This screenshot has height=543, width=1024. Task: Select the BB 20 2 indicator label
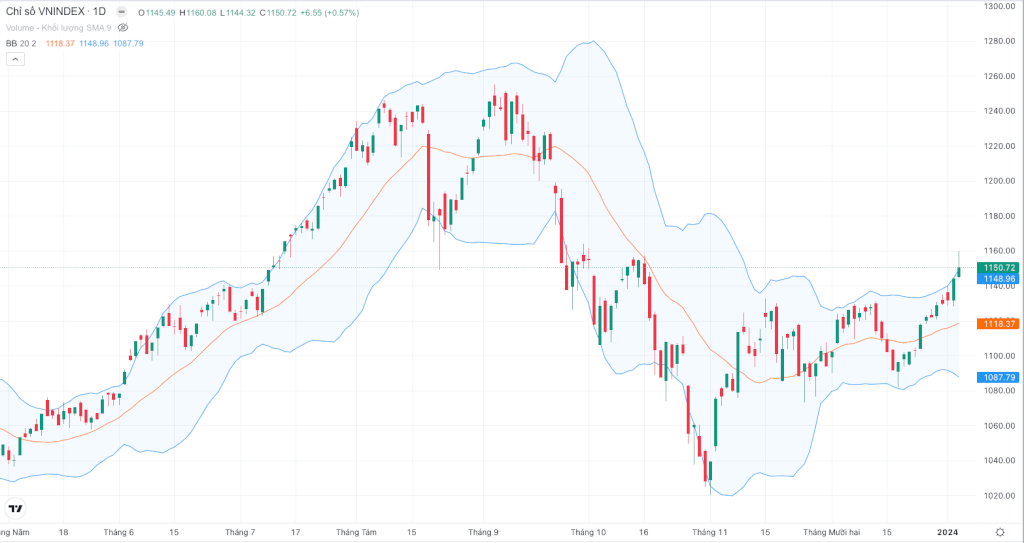(21, 43)
